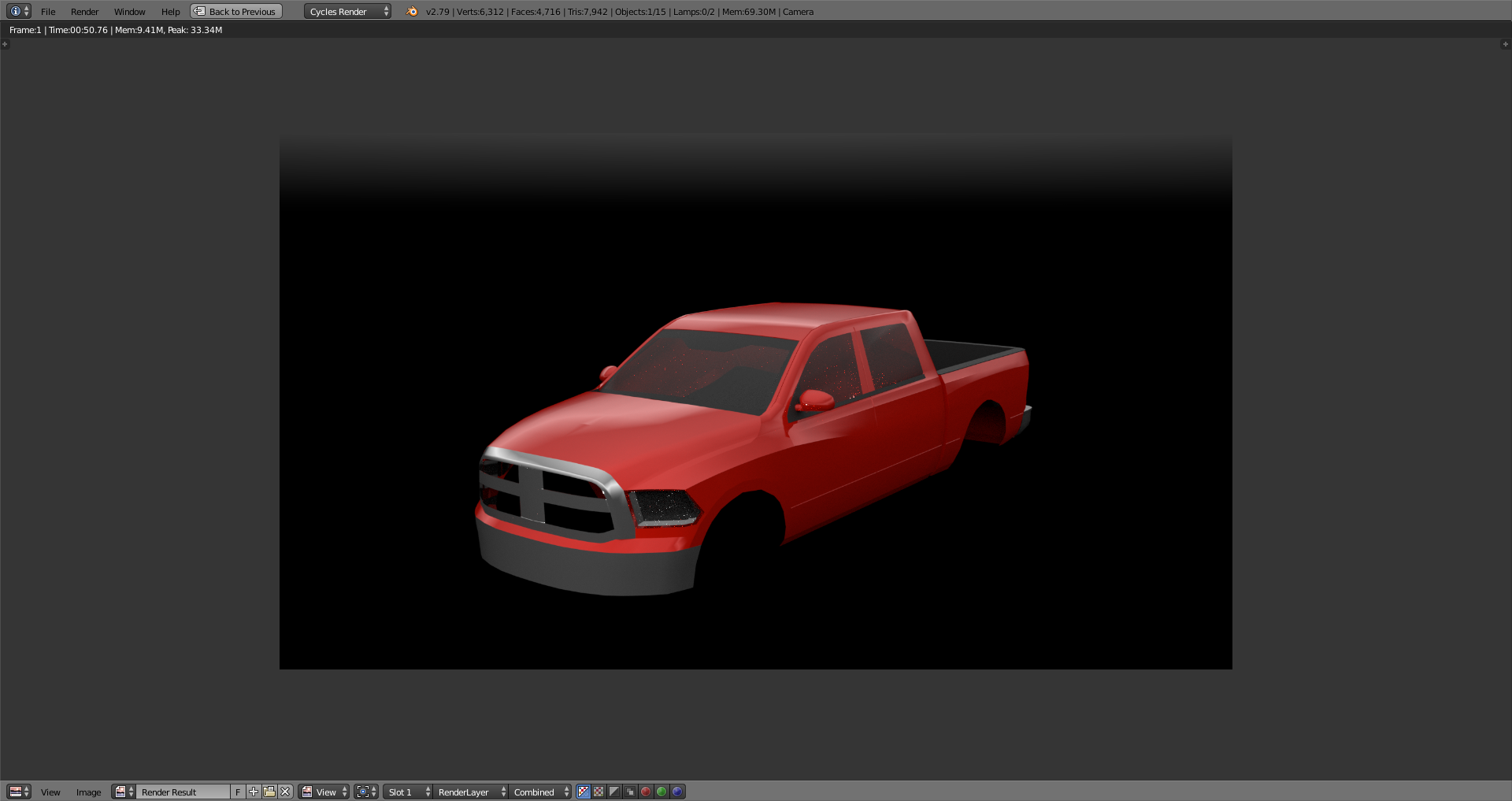This screenshot has height=801, width=1512.
Task: Open the Combined pass dropdown
Action: [540, 792]
